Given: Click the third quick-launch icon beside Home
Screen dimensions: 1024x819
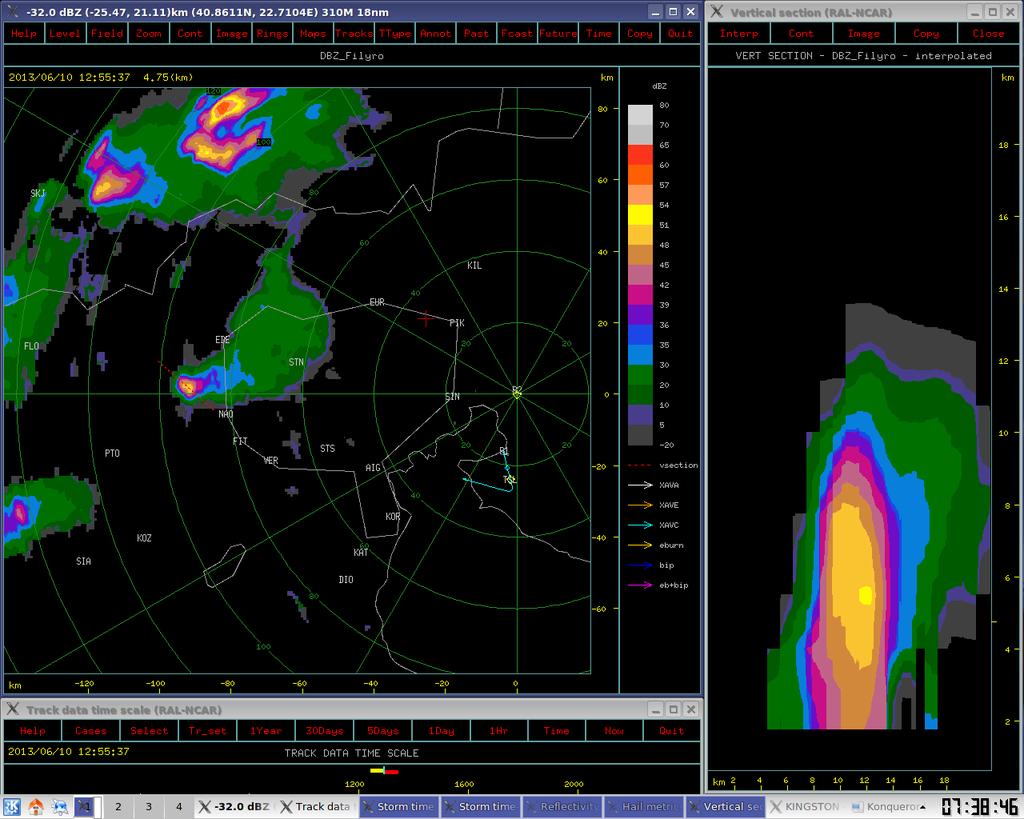Looking at the screenshot, I should (60, 807).
